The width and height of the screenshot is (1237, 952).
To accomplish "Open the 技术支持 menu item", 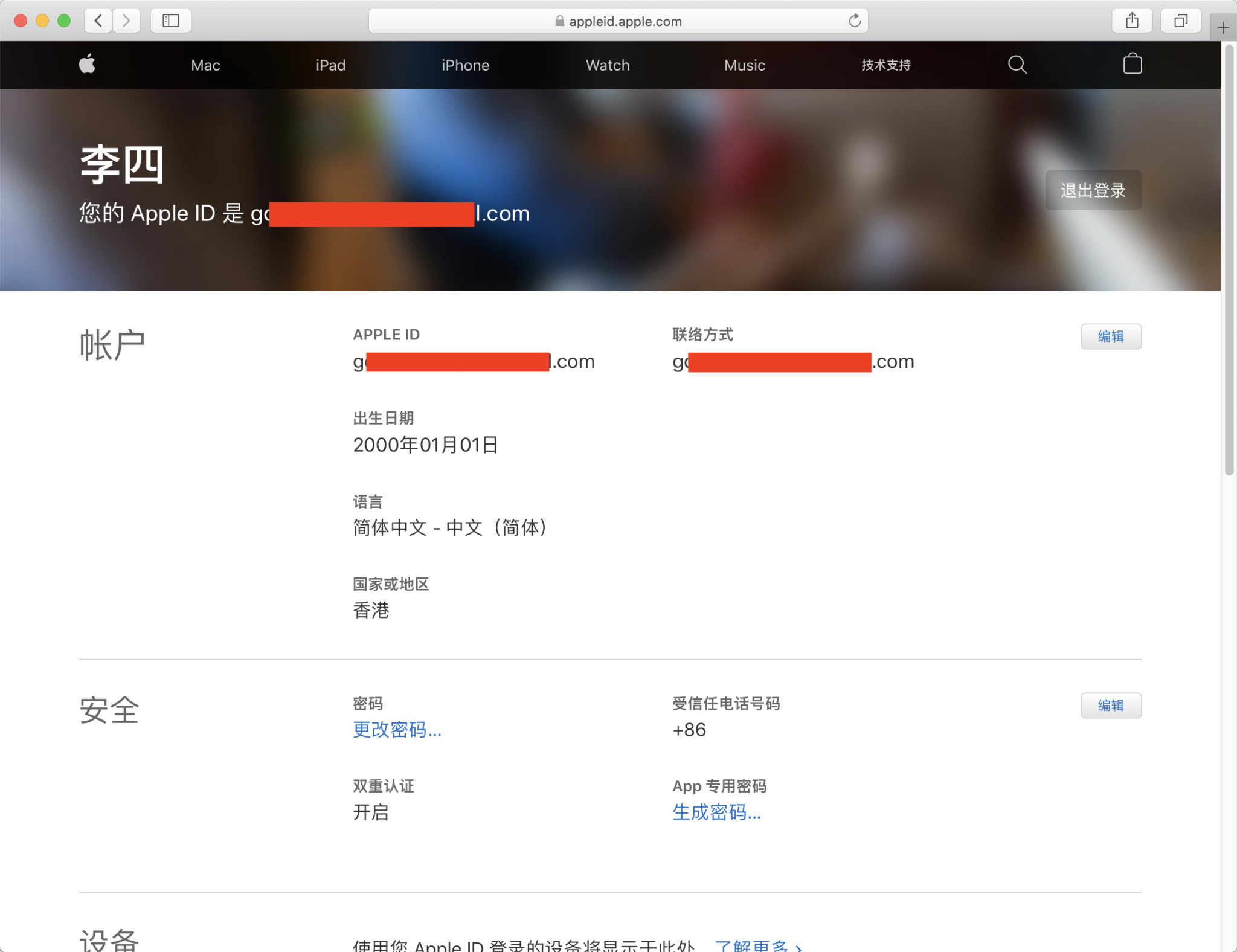I will [x=886, y=65].
